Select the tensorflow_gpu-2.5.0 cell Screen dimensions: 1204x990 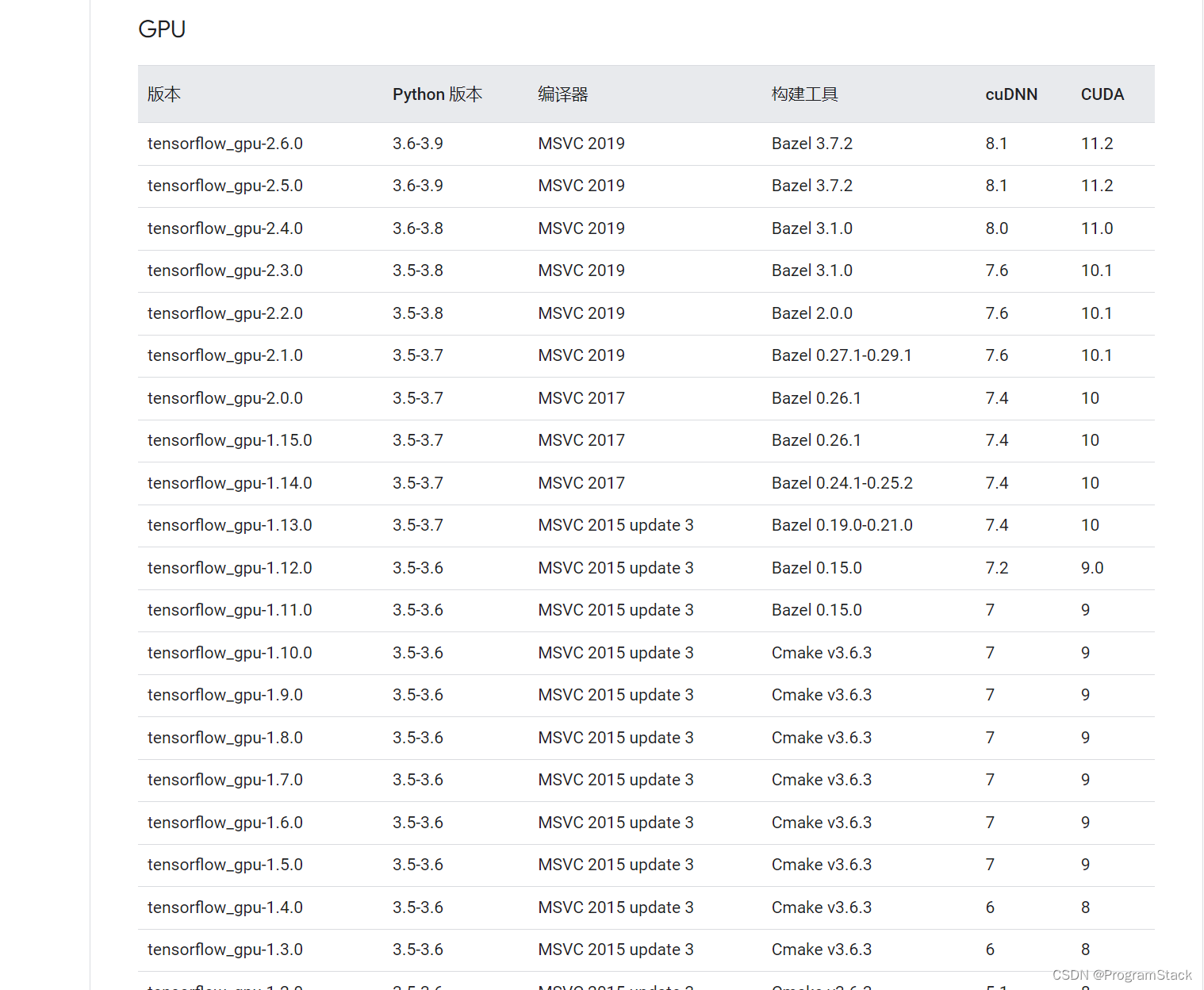(x=225, y=186)
